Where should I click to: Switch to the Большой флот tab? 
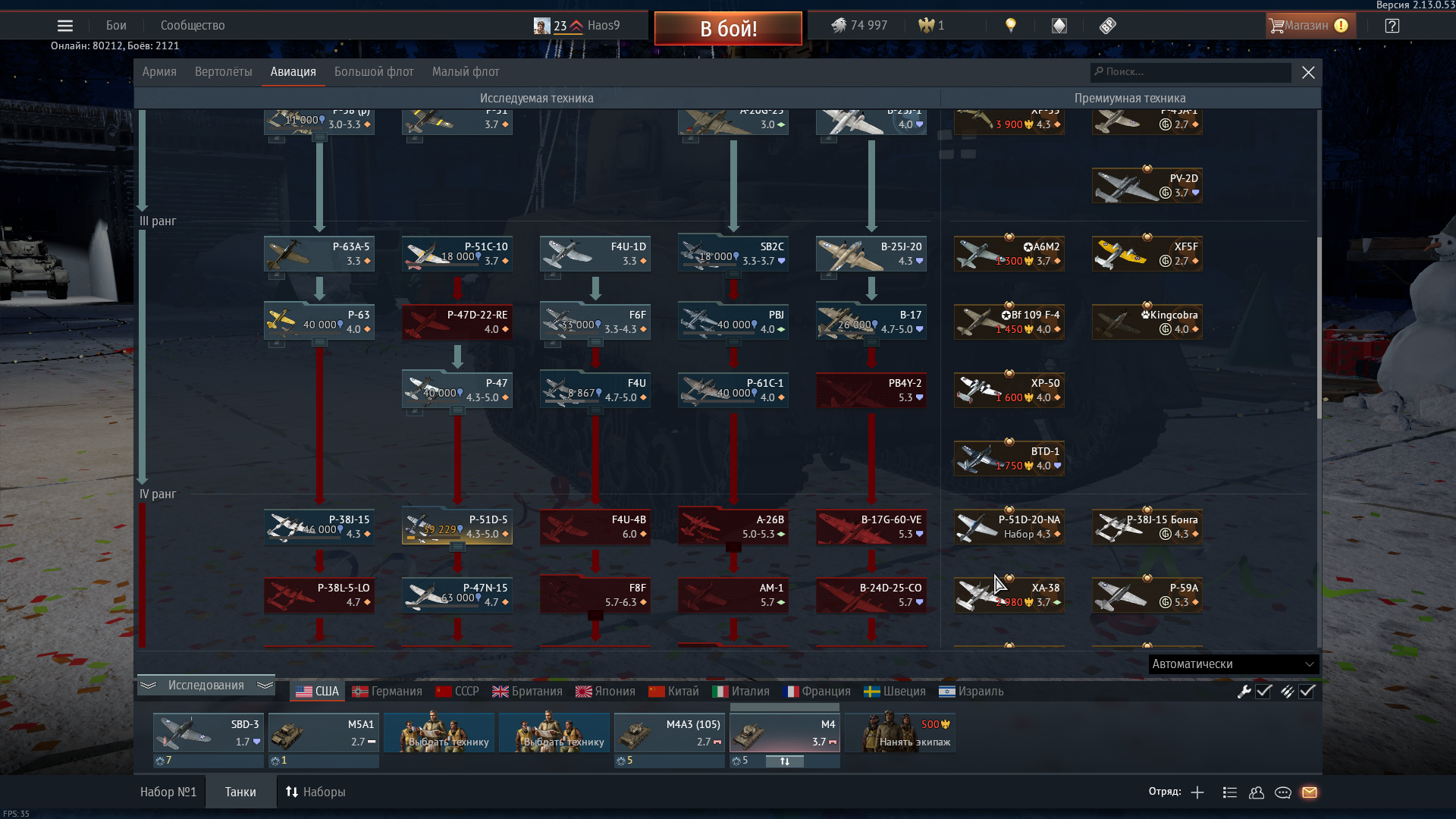[x=374, y=72]
